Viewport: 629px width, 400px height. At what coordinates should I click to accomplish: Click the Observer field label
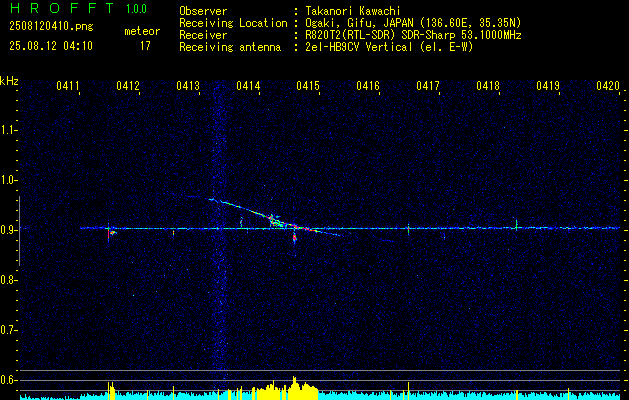click(x=203, y=11)
